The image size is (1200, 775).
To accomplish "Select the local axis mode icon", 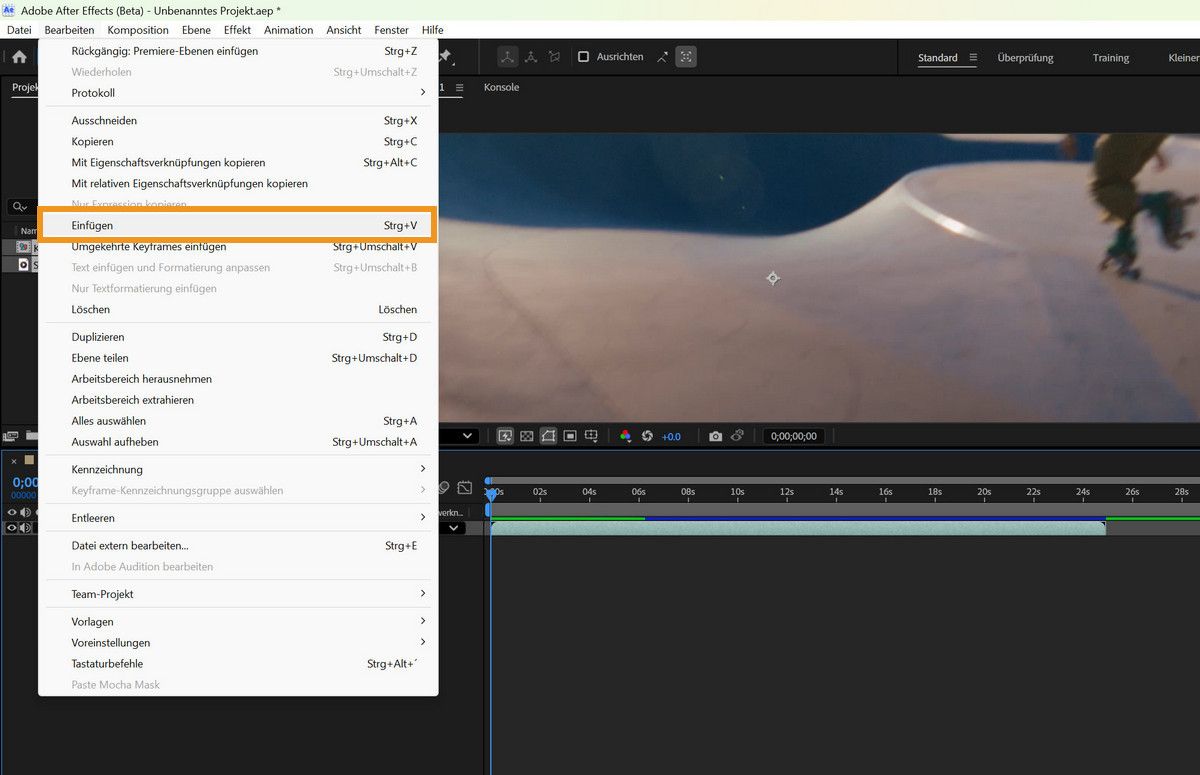I will pos(508,57).
